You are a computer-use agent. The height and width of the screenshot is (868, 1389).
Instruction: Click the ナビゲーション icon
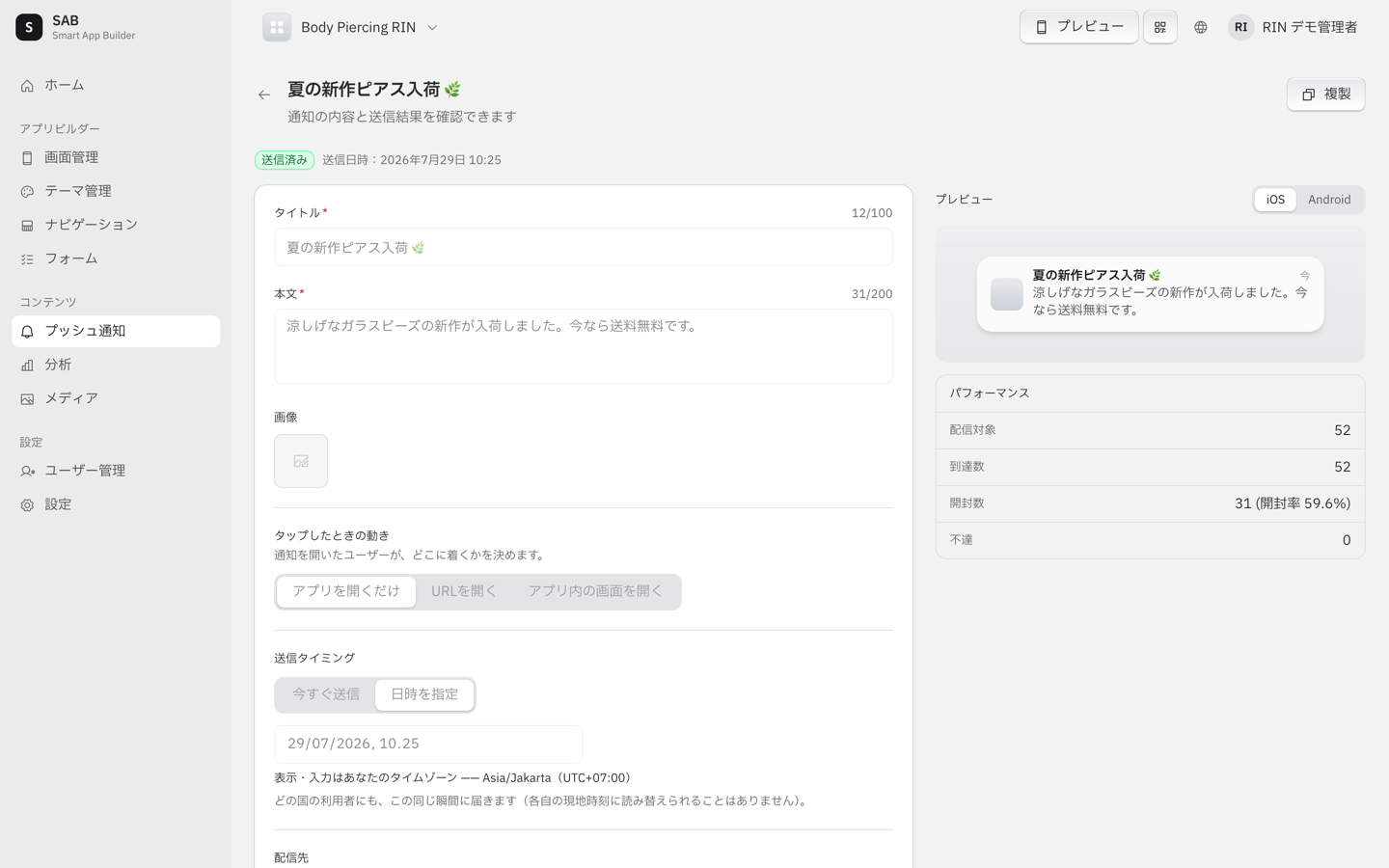(x=27, y=226)
